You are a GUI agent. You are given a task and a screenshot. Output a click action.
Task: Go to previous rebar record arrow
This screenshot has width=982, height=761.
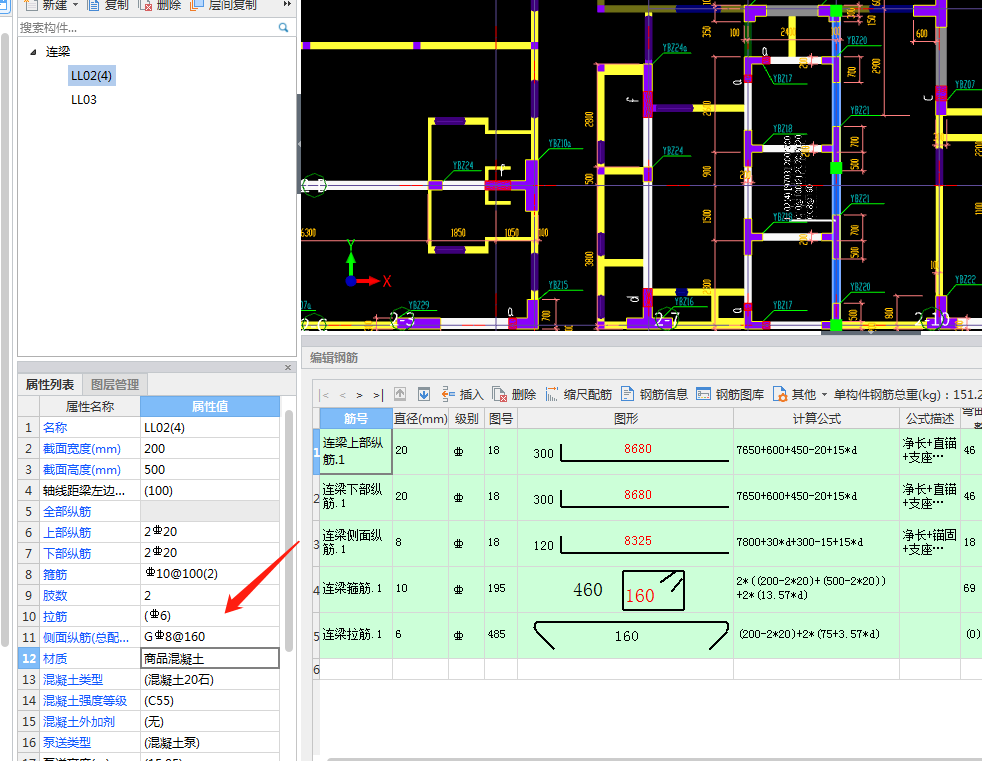tap(343, 395)
